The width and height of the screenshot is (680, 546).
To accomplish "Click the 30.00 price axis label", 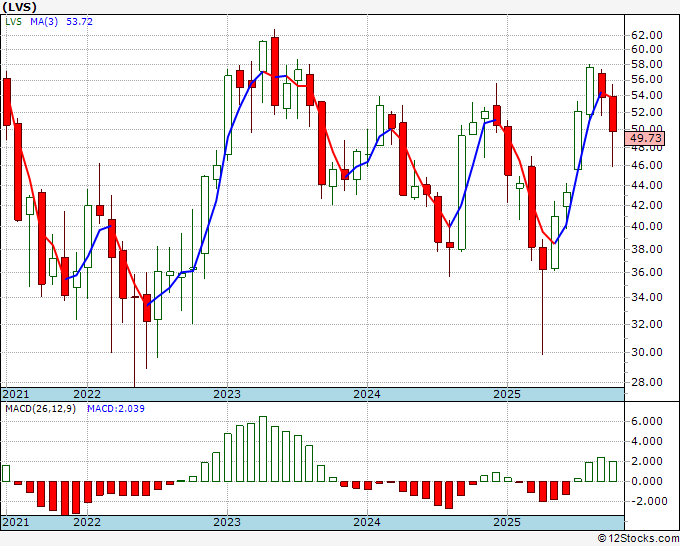I will (647, 352).
